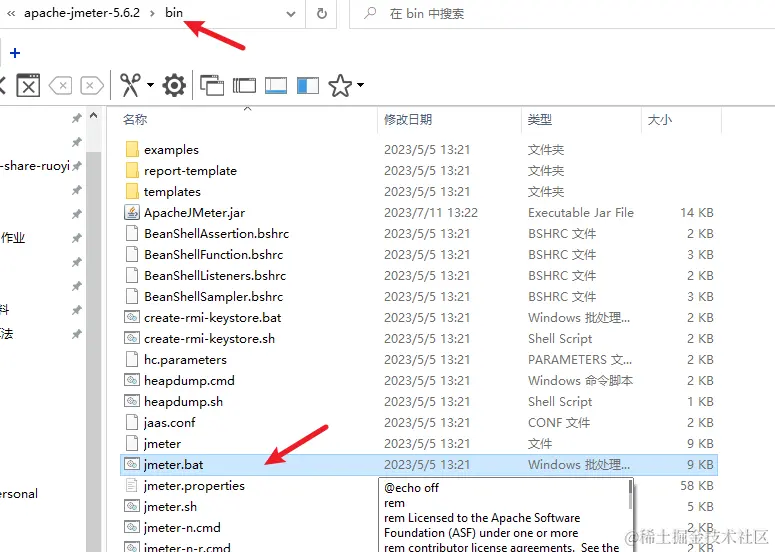Click the star favorites icon

point(341,85)
